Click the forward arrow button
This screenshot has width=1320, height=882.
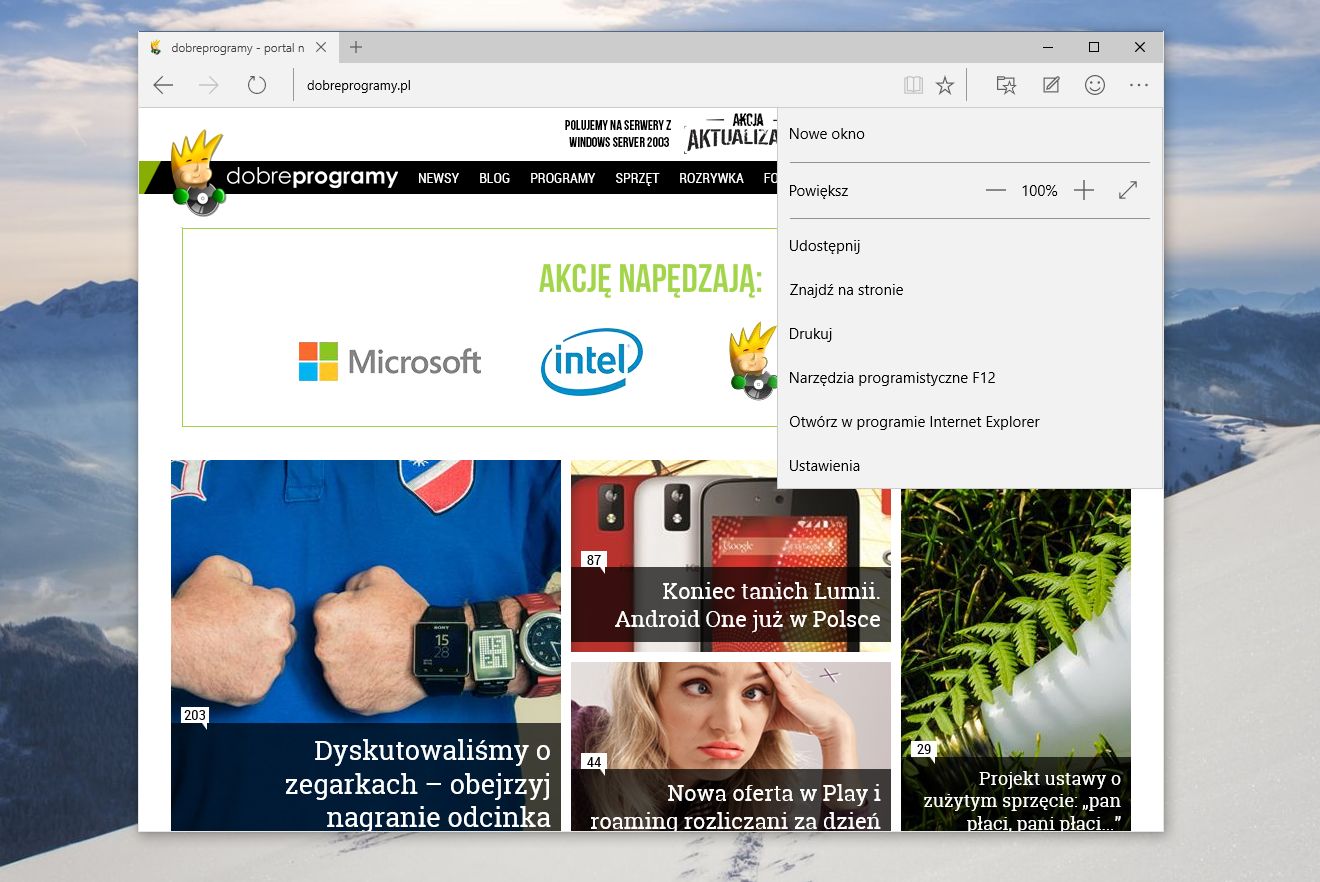(x=209, y=86)
